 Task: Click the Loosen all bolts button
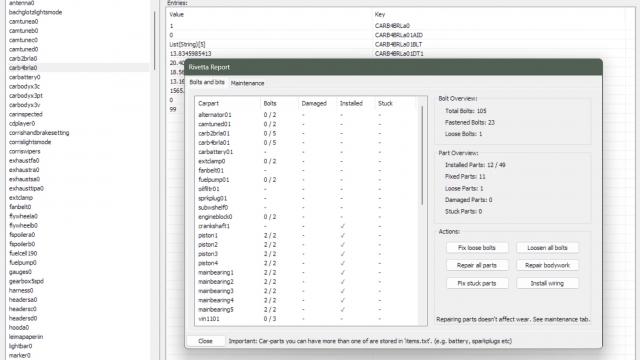click(547, 248)
